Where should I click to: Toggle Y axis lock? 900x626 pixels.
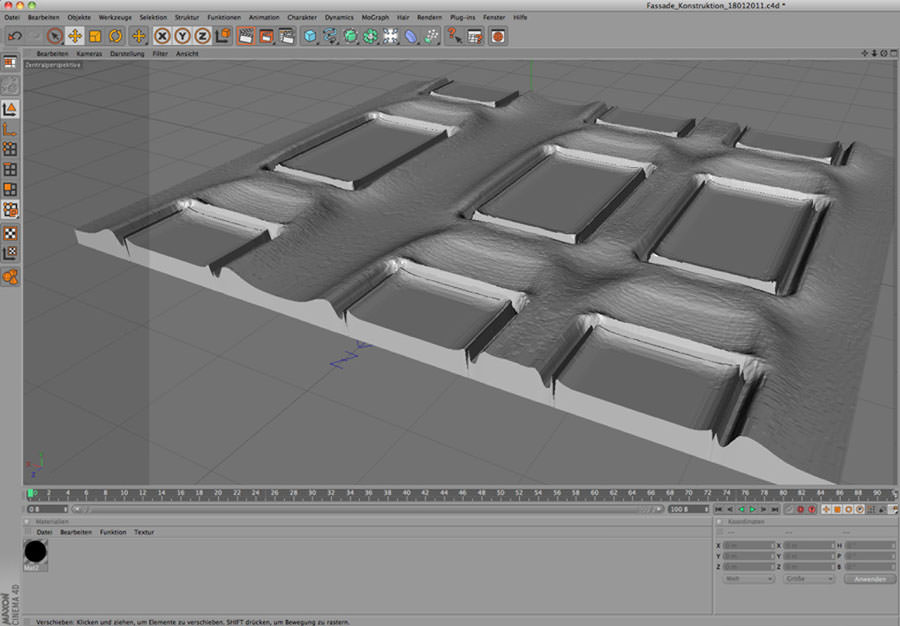tap(183, 36)
